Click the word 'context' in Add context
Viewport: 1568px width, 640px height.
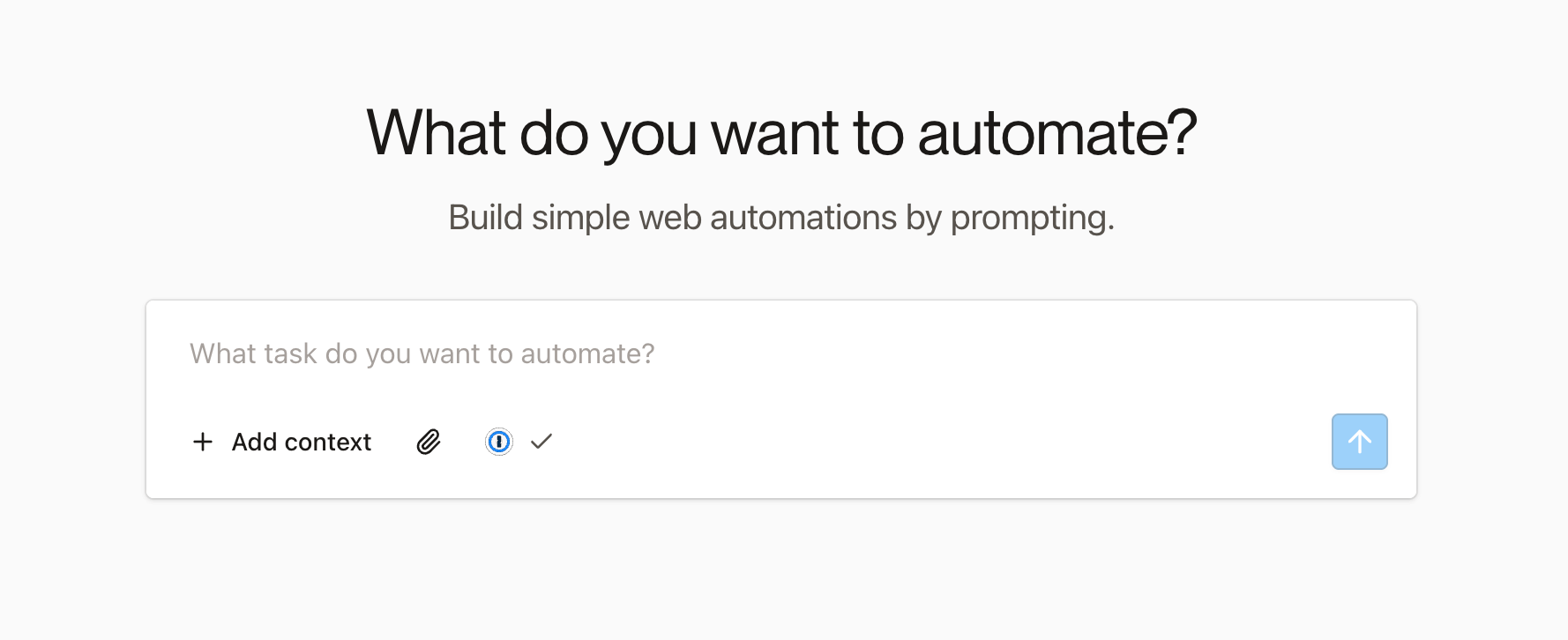(328, 442)
